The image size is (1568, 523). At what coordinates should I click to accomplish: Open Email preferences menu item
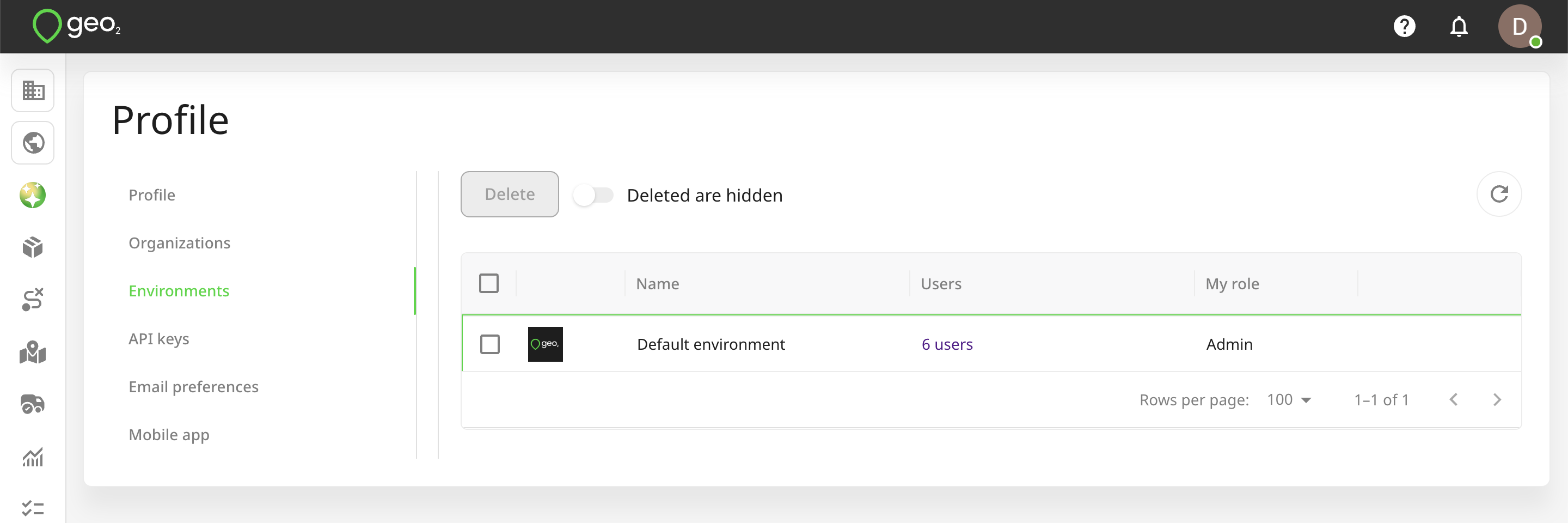(194, 387)
